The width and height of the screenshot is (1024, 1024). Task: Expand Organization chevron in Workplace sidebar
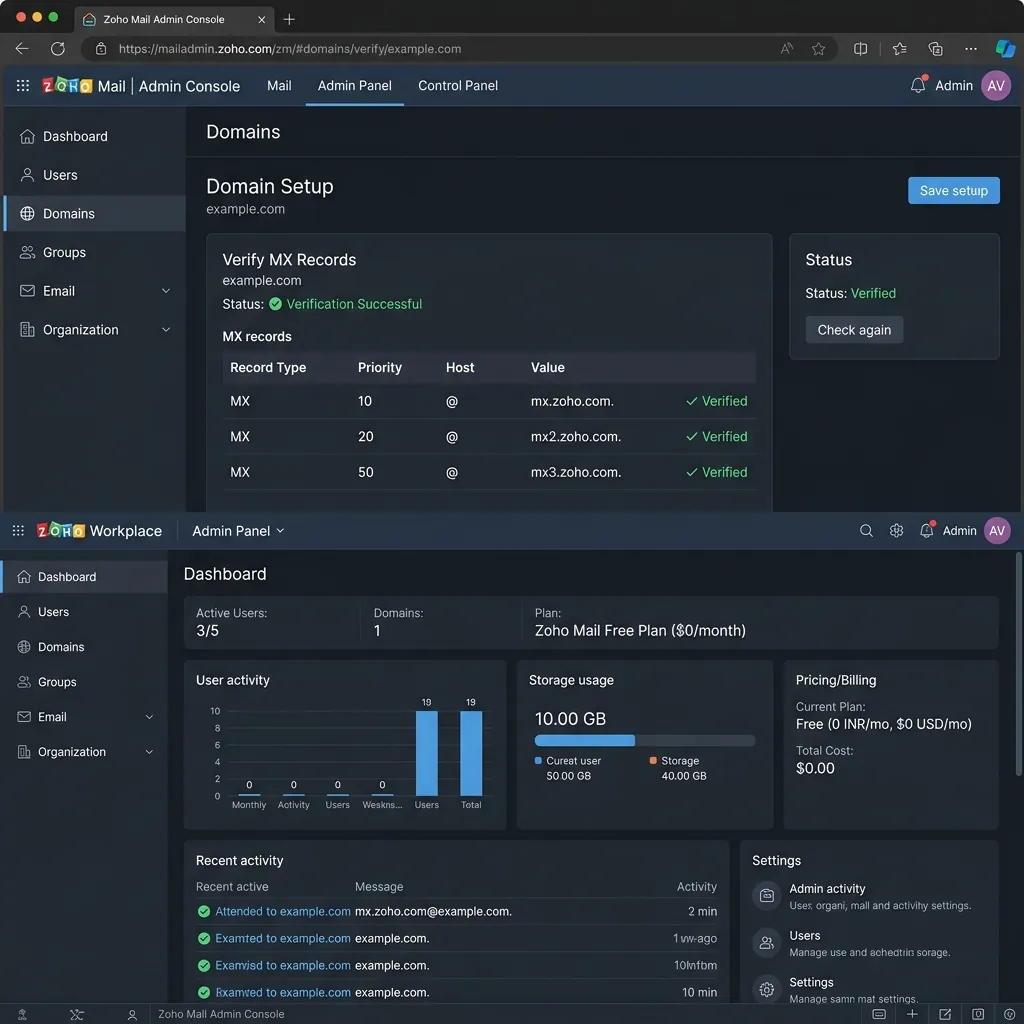click(x=150, y=752)
